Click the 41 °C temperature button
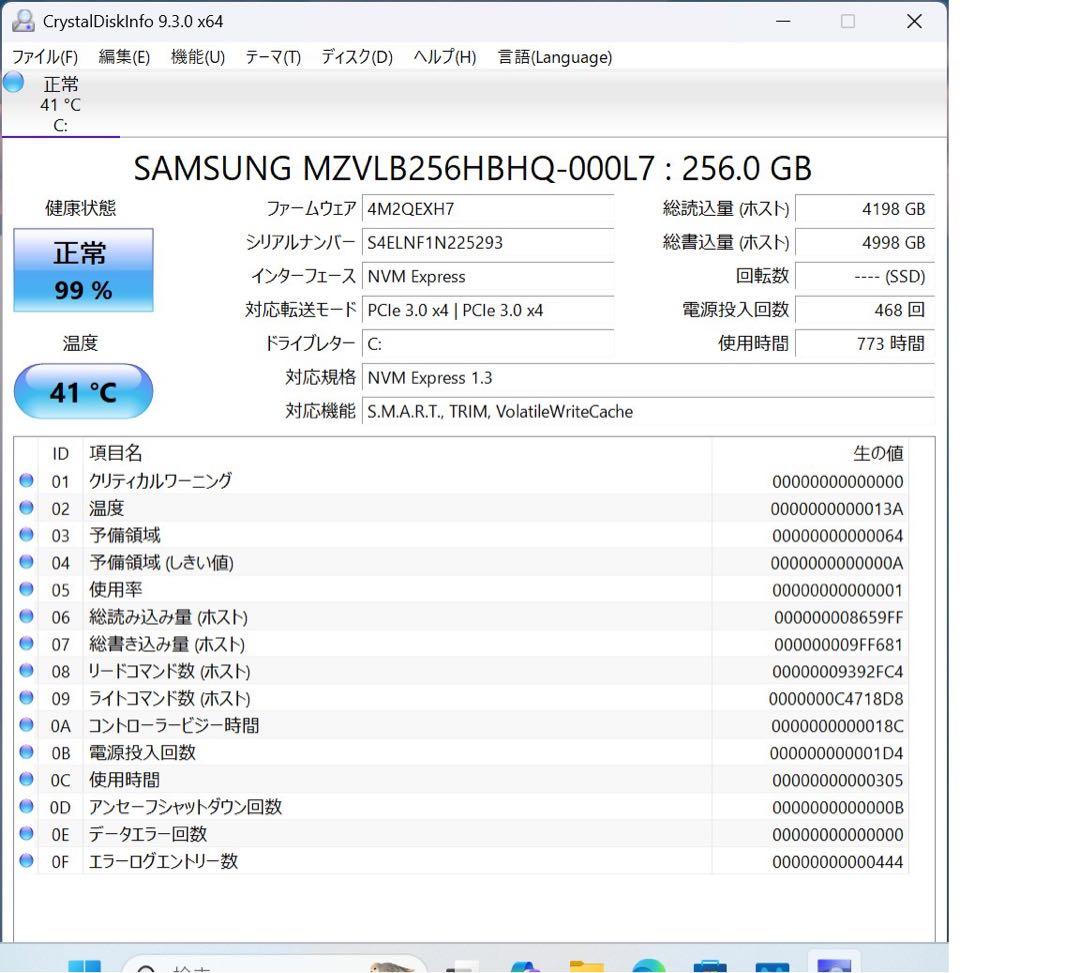Viewport: 1080px width, 973px height. (83, 392)
